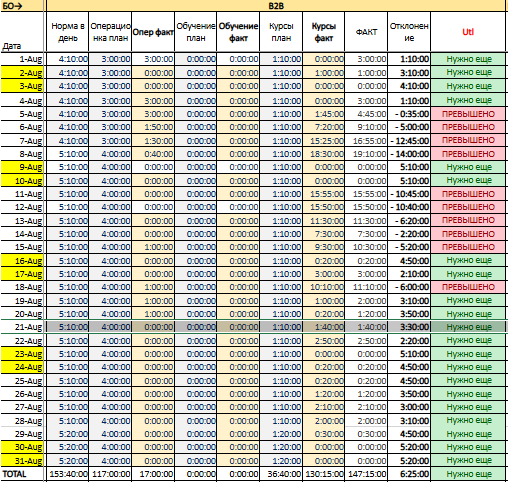Select Курсы факт value 11:30:00 for 13-Aug
The image size is (508, 482).
(x=324, y=221)
